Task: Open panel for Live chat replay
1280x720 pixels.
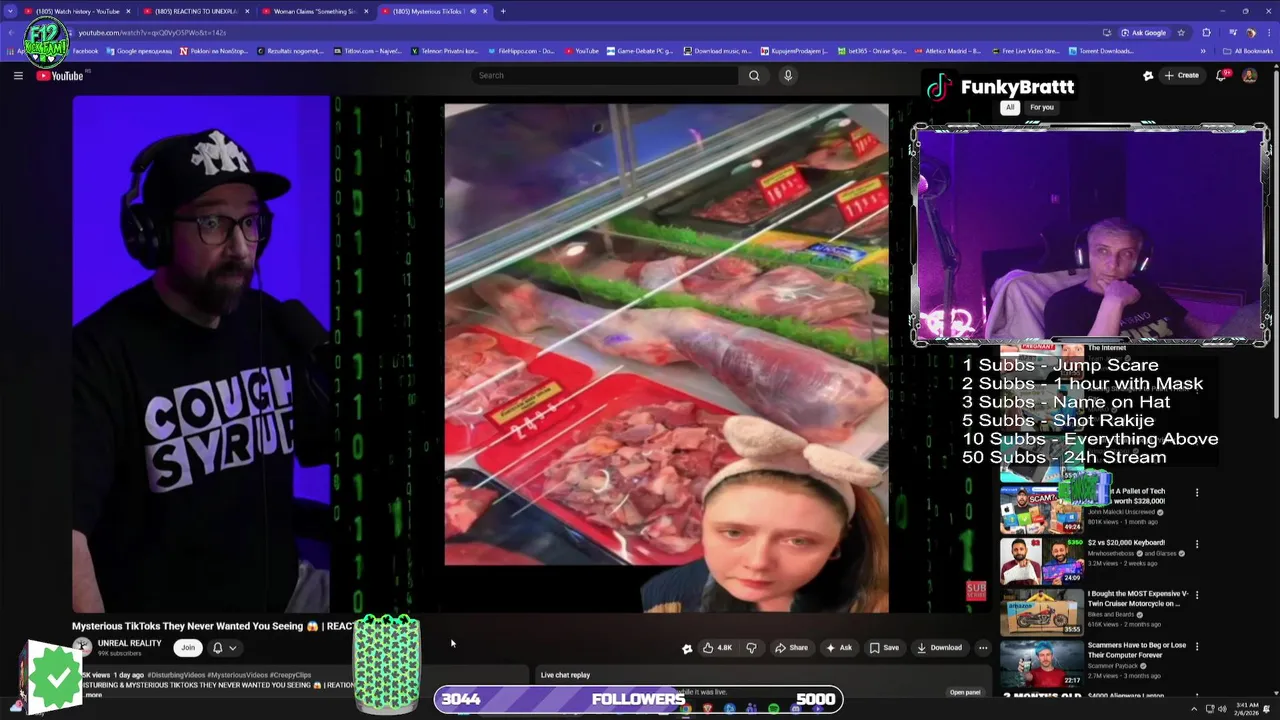Action: tap(965, 692)
